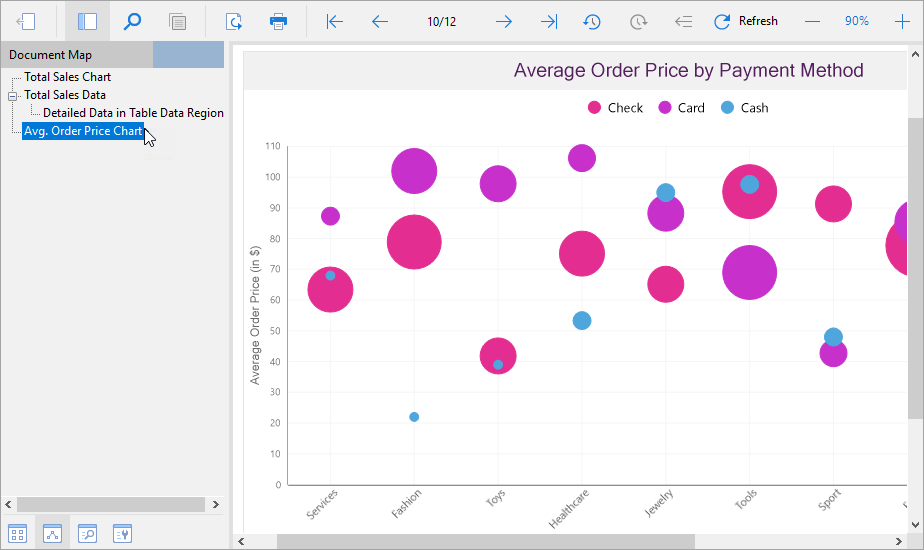Toggle the sidebar panel button
The height and width of the screenshot is (550, 924).
87,22
